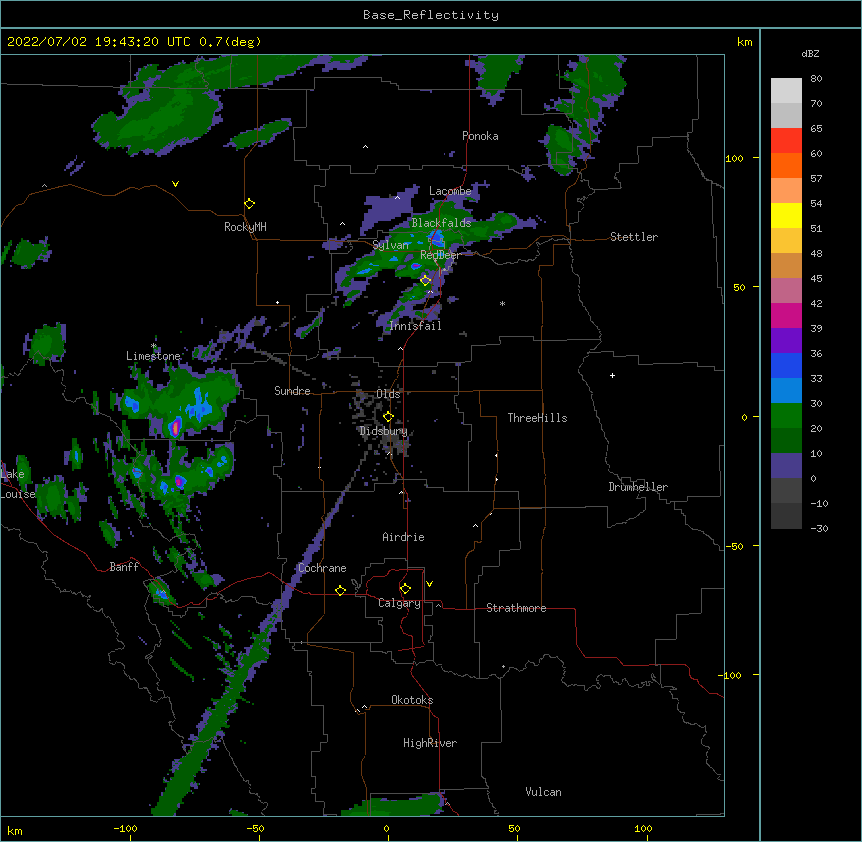The image size is (862, 842).
Task: Click the yellow V marker northeast of Calgary
Action: coord(429,584)
